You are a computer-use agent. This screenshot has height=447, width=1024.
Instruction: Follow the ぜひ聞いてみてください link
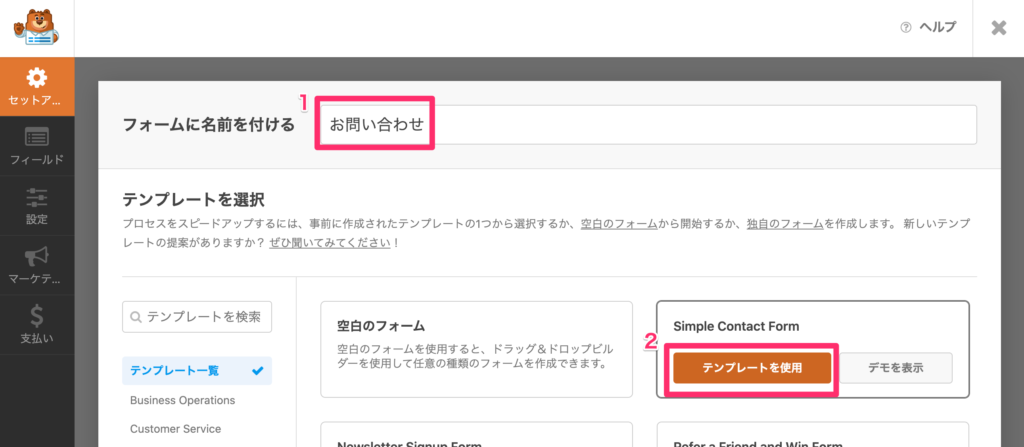pos(330,243)
